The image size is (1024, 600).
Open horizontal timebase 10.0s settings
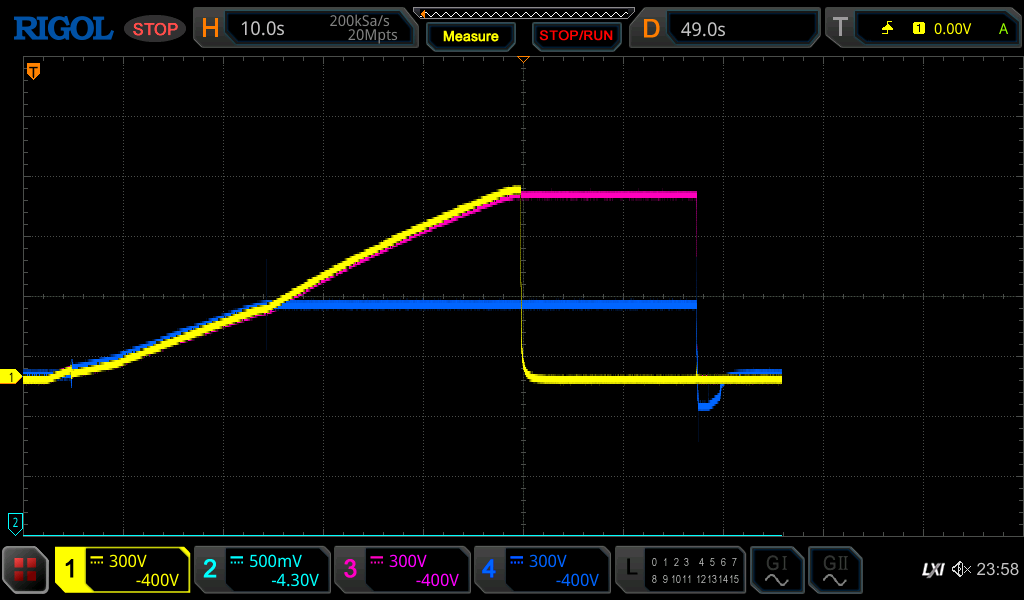[x=305, y=29]
